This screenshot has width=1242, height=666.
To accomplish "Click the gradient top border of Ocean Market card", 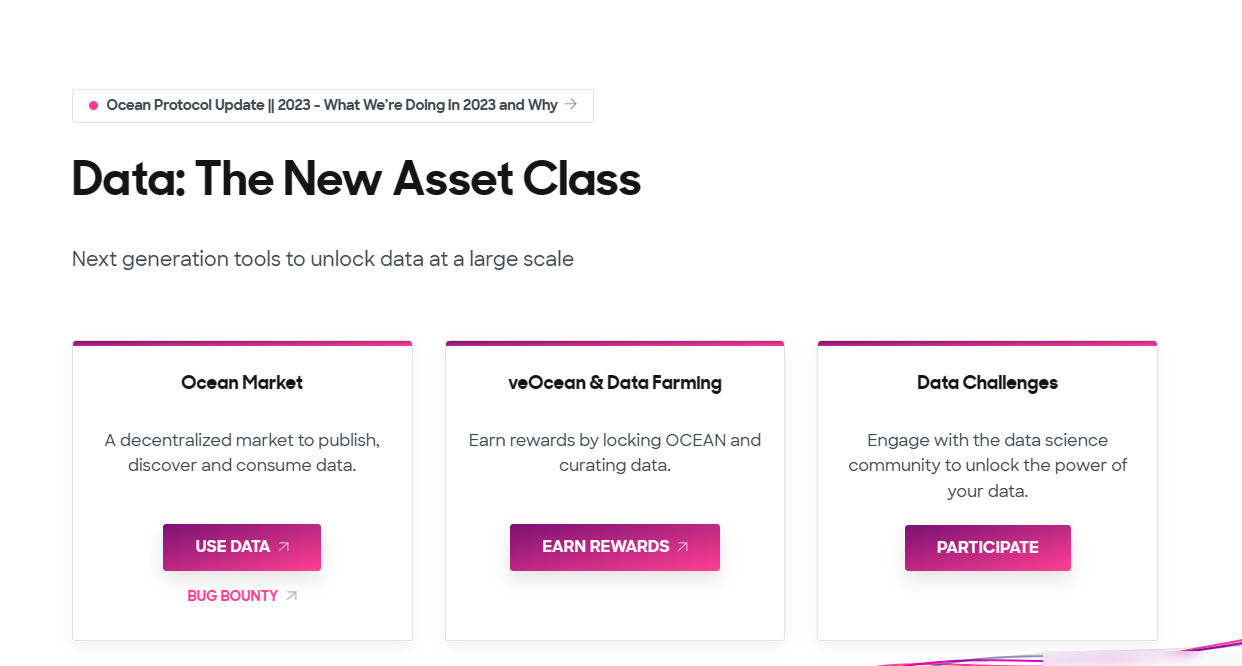I will tap(242, 343).
